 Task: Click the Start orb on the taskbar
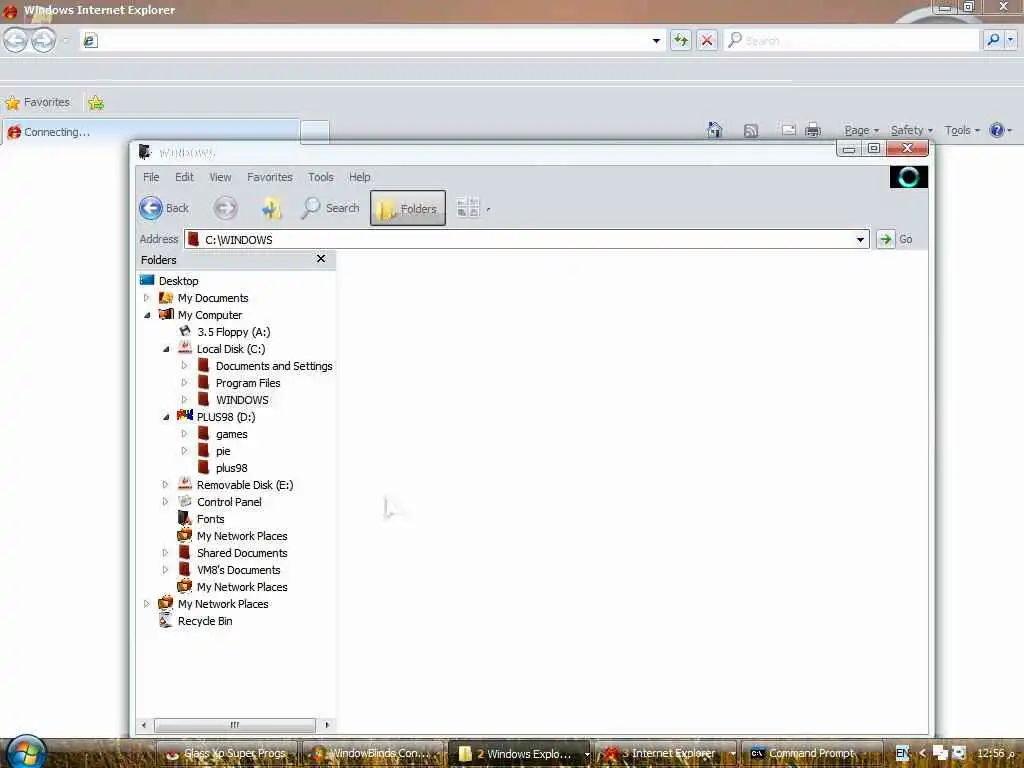(x=26, y=752)
